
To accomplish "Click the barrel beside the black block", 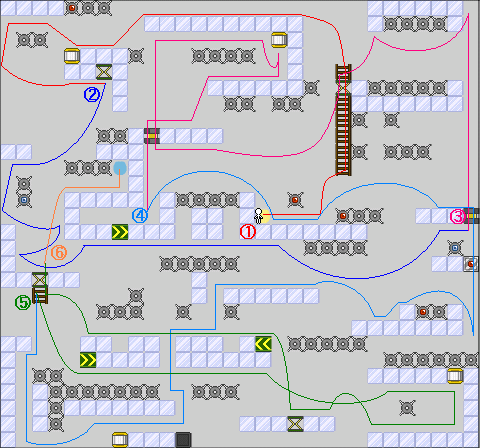I will pos(120,440).
